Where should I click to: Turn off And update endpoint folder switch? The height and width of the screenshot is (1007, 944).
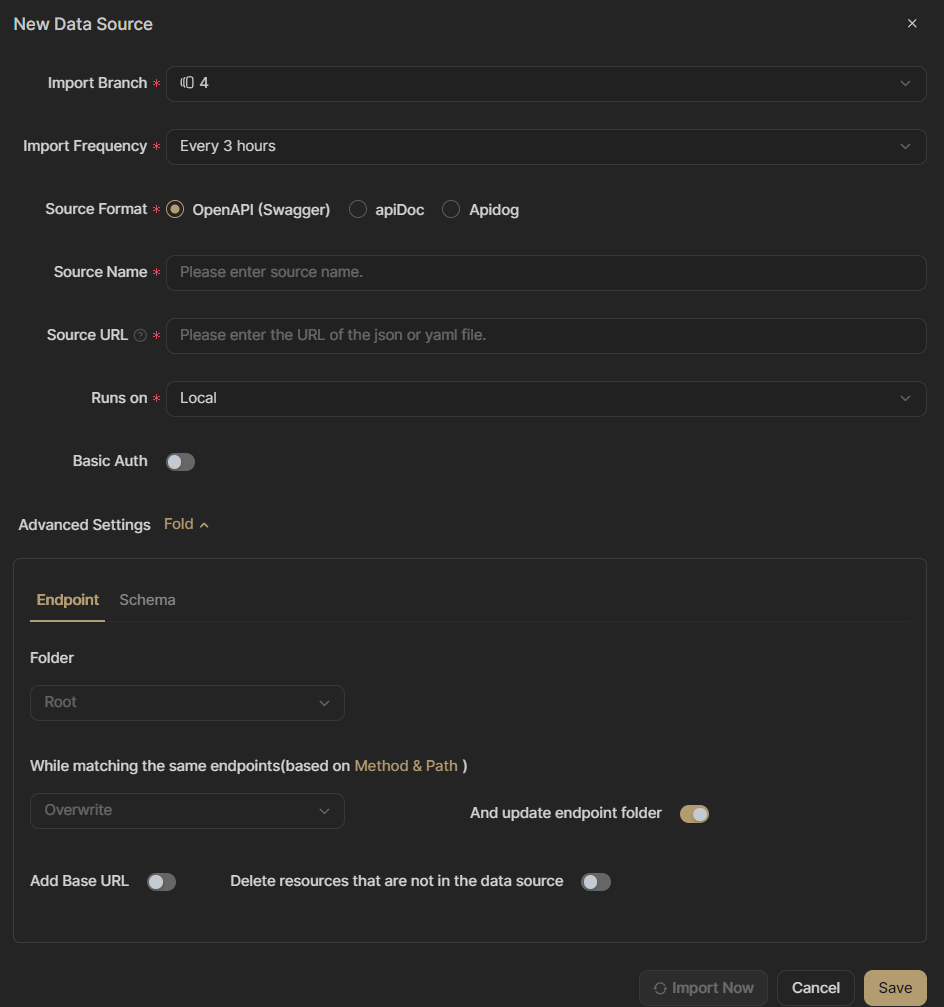click(x=694, y=814)
